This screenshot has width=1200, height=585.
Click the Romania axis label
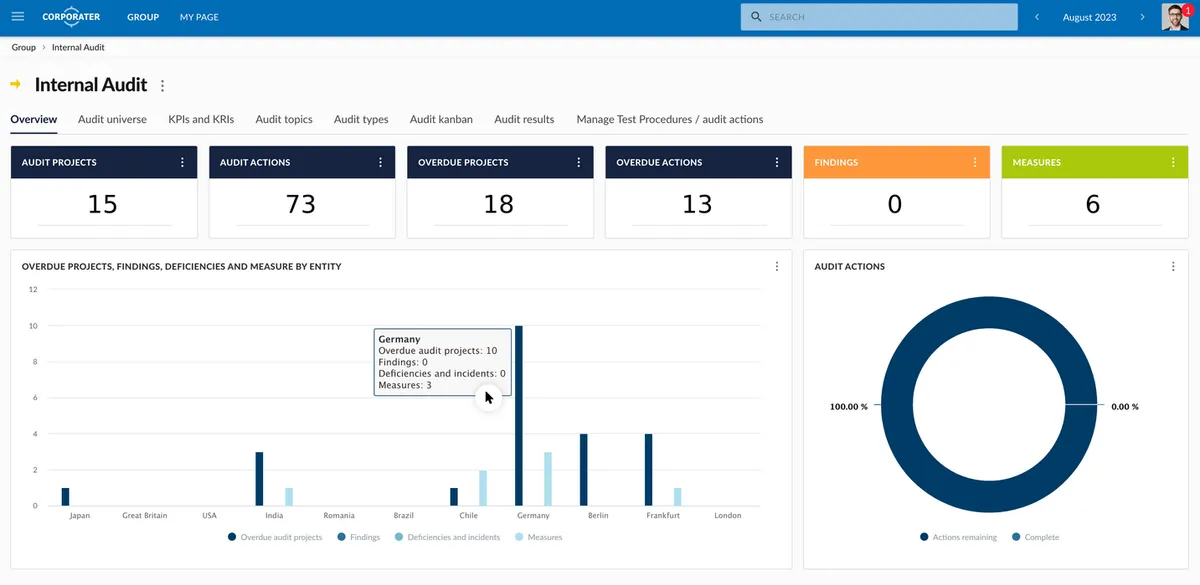339,516
